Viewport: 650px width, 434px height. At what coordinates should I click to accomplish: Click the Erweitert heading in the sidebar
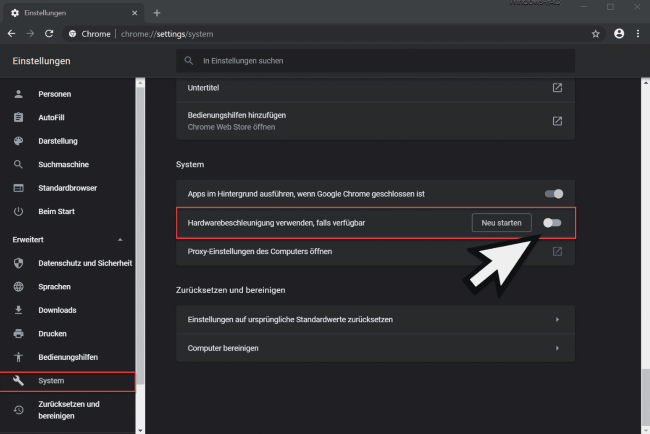[28, 240]
